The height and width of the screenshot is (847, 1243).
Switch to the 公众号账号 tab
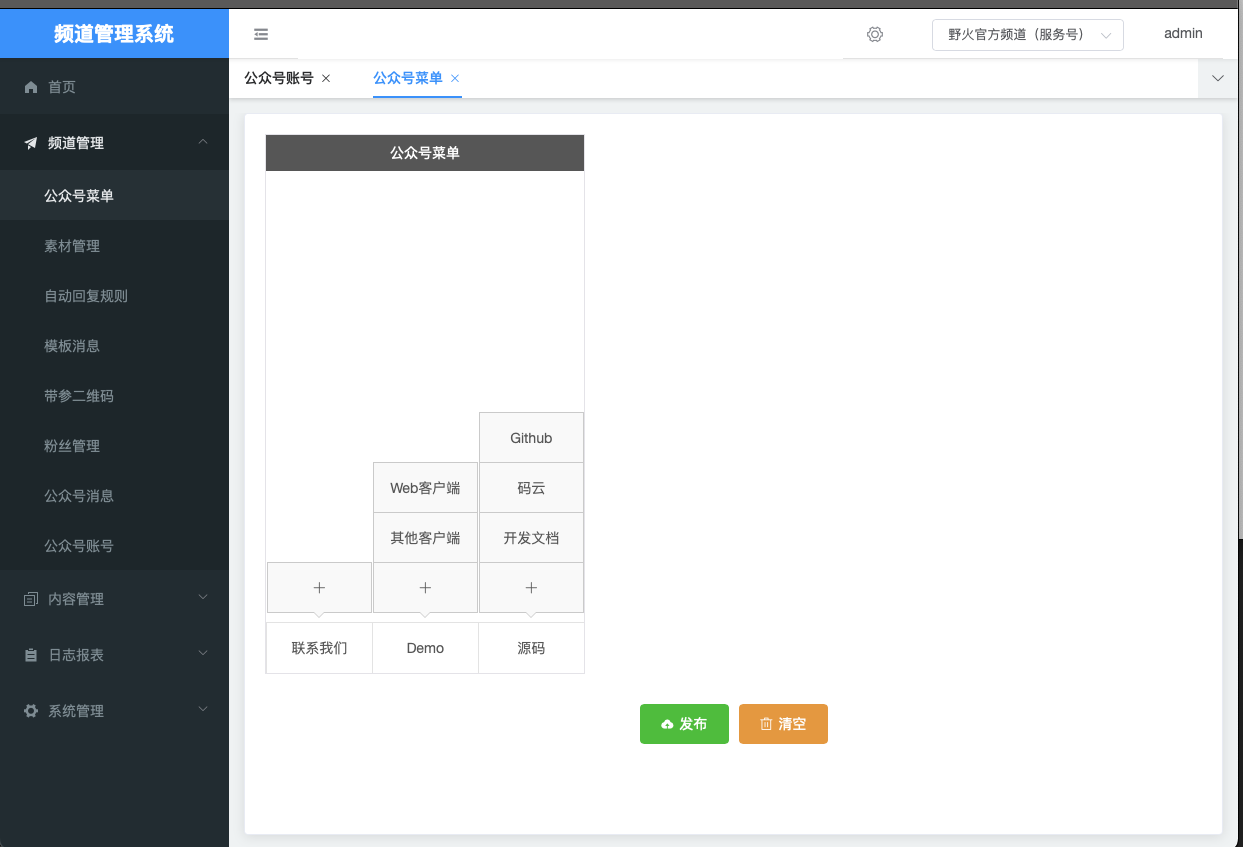coord(279,78)
